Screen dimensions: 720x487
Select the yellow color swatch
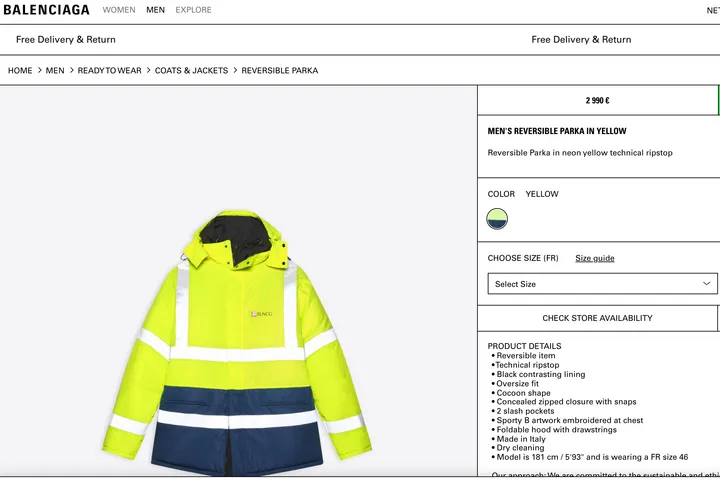497,219
